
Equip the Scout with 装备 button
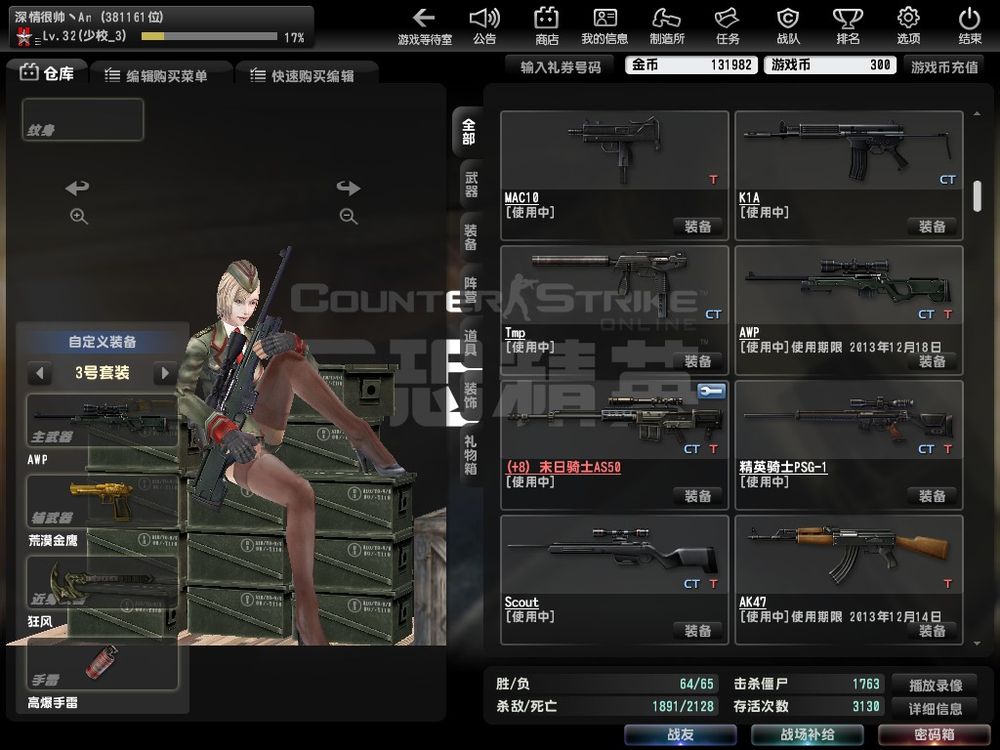pyautogui.click(x=698, y=631)
